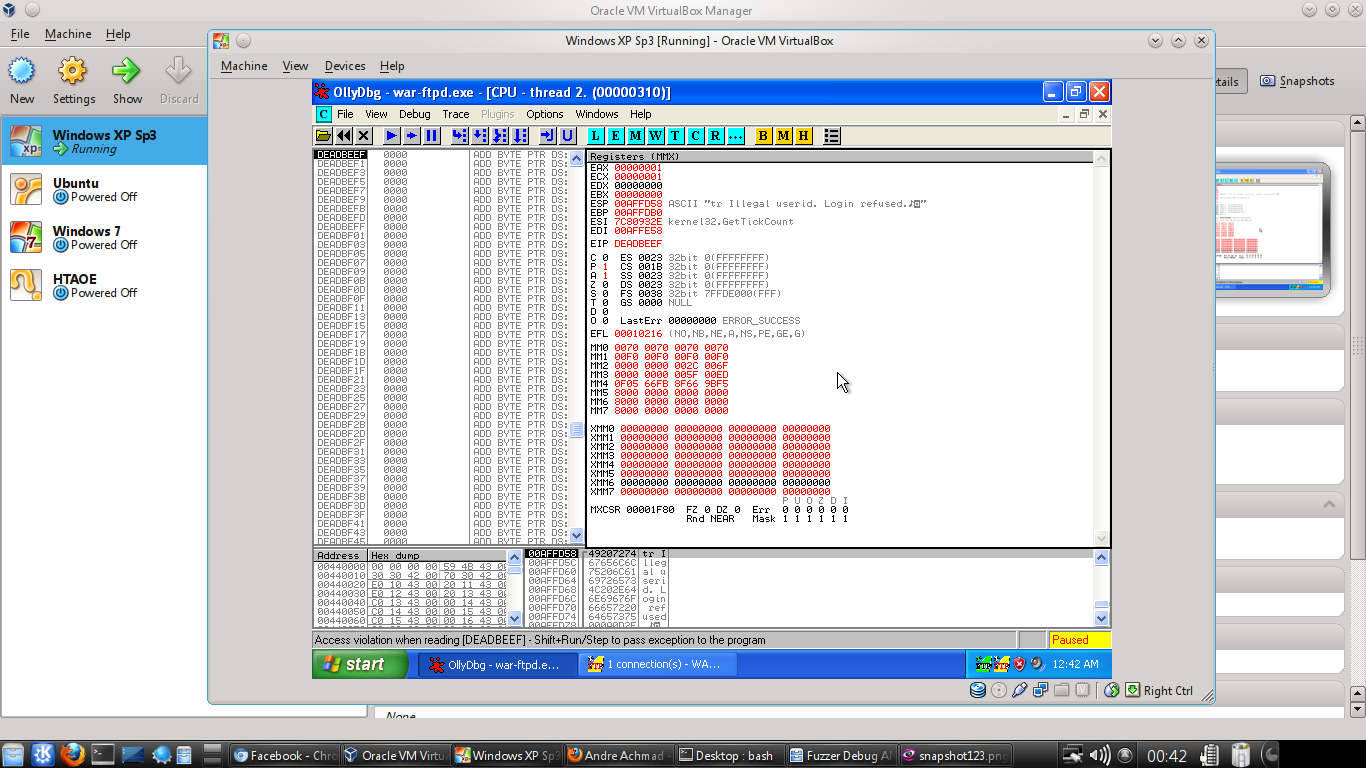Viewport: 1366px width, 768px height.
Task: Click the '1 connection(s) - WA...' taskbar button
Action: pyautogui.click(x=657, y=664)
